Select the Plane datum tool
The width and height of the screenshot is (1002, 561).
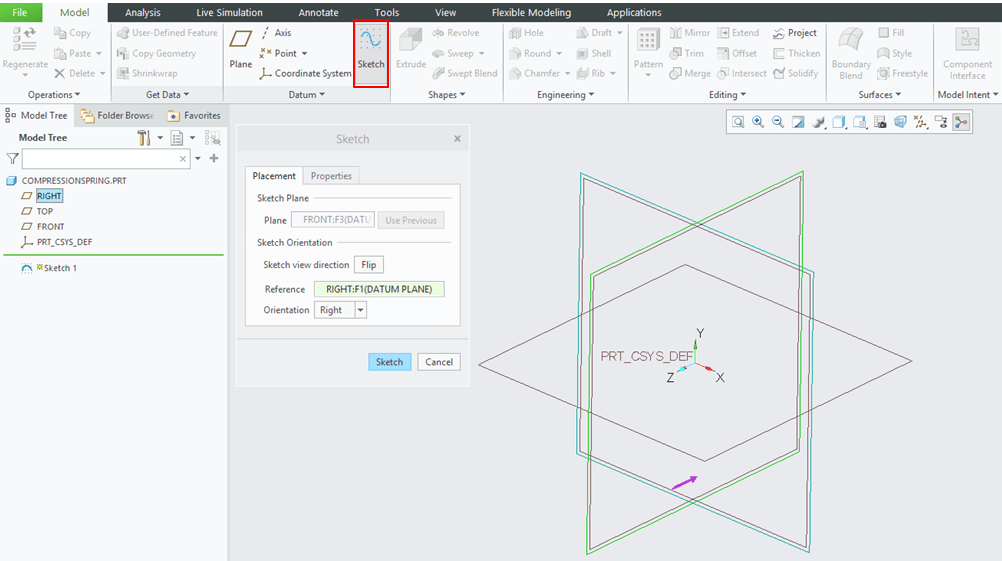click(241, 49)
